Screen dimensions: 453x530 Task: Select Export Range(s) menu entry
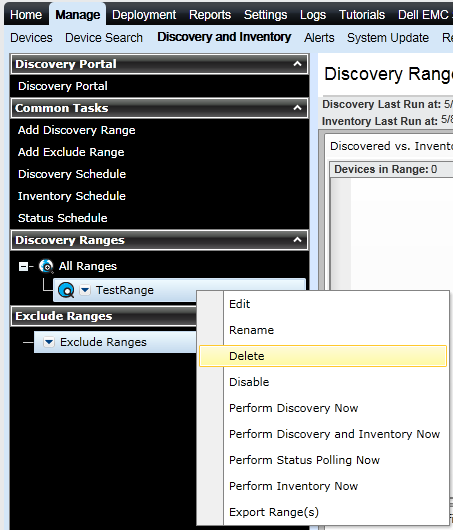[x=323, y=512]
